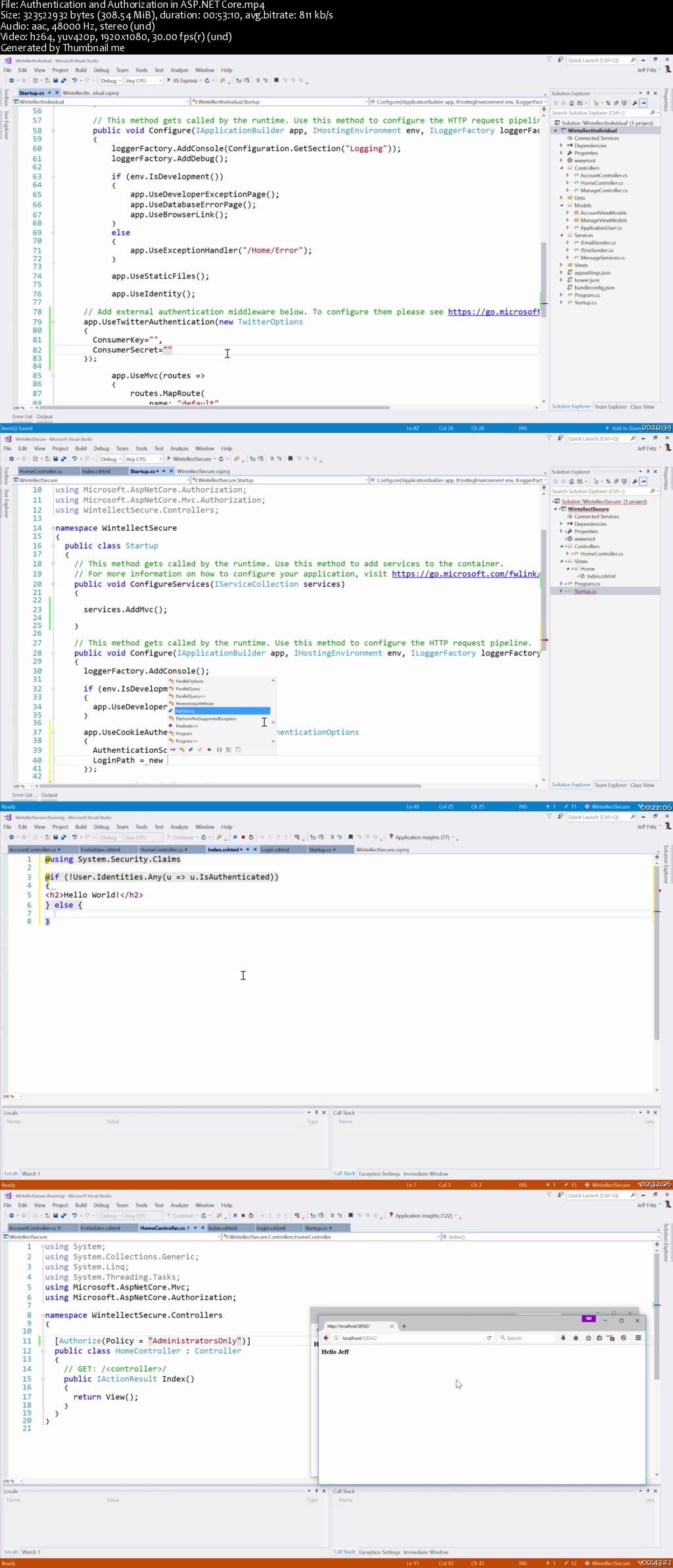This screenshot has width=673, height=1568.
Task: Click Firefox back arrow button
Action: tap(326, 1337)
